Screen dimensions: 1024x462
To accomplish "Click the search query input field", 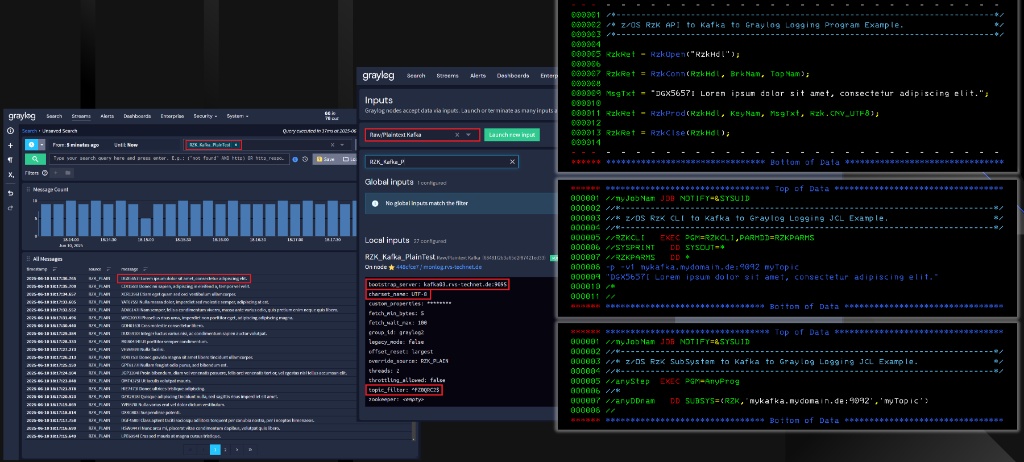I will pos(170,159).
